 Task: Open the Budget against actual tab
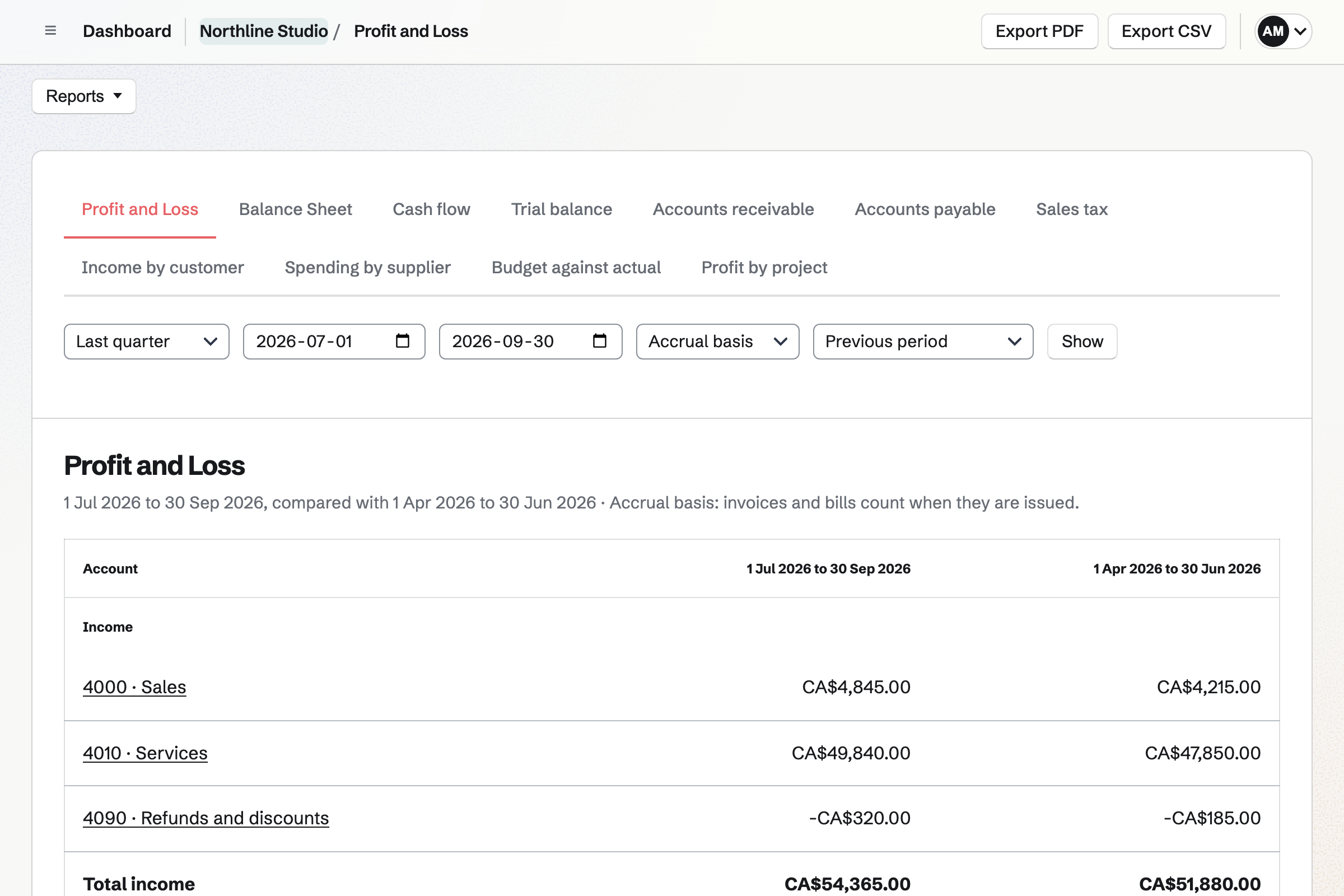tap(576, 268)
